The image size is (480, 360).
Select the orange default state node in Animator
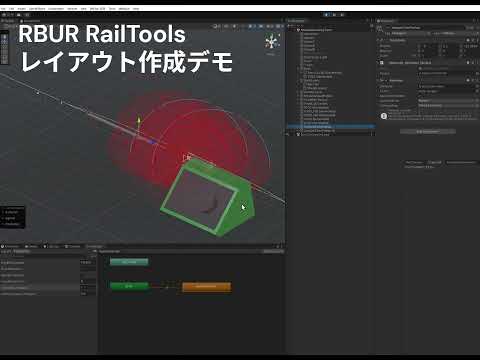coord(206,287)
